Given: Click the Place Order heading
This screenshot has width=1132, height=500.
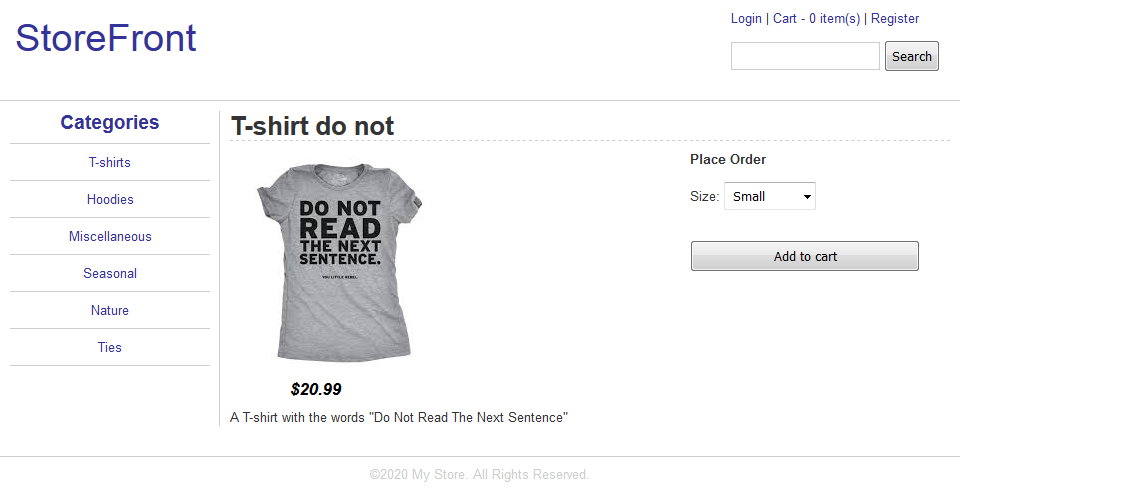Looking at the screenshot, I should click(728, 159).
